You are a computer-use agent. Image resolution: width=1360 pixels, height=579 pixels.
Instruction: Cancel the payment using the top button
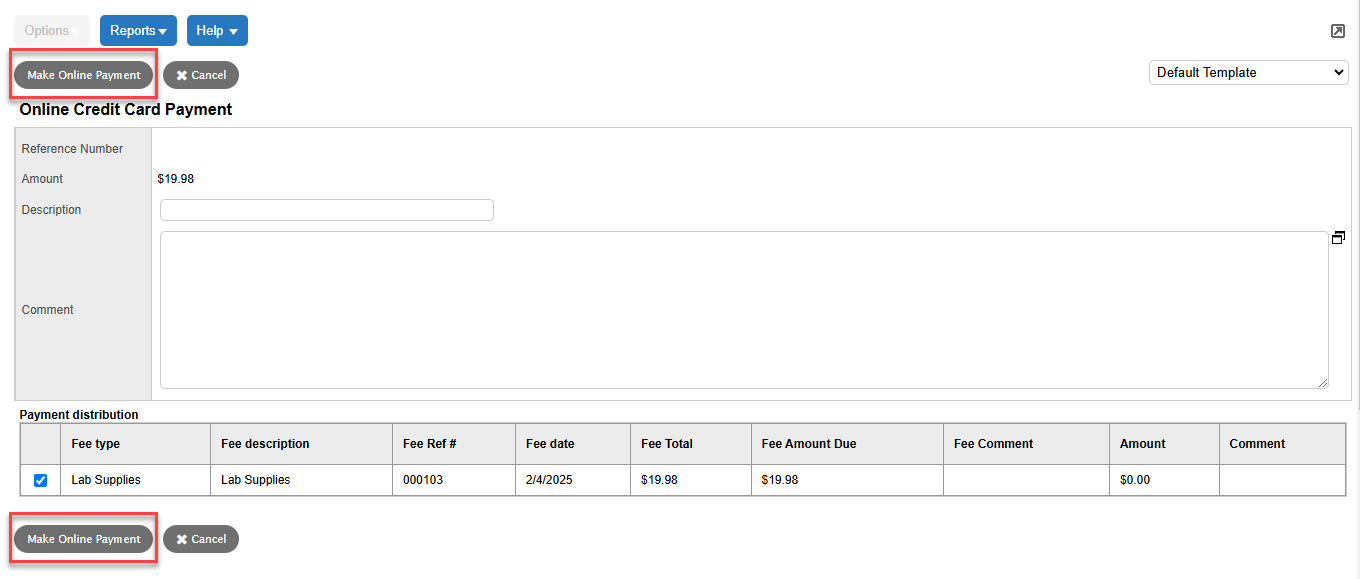200,74
